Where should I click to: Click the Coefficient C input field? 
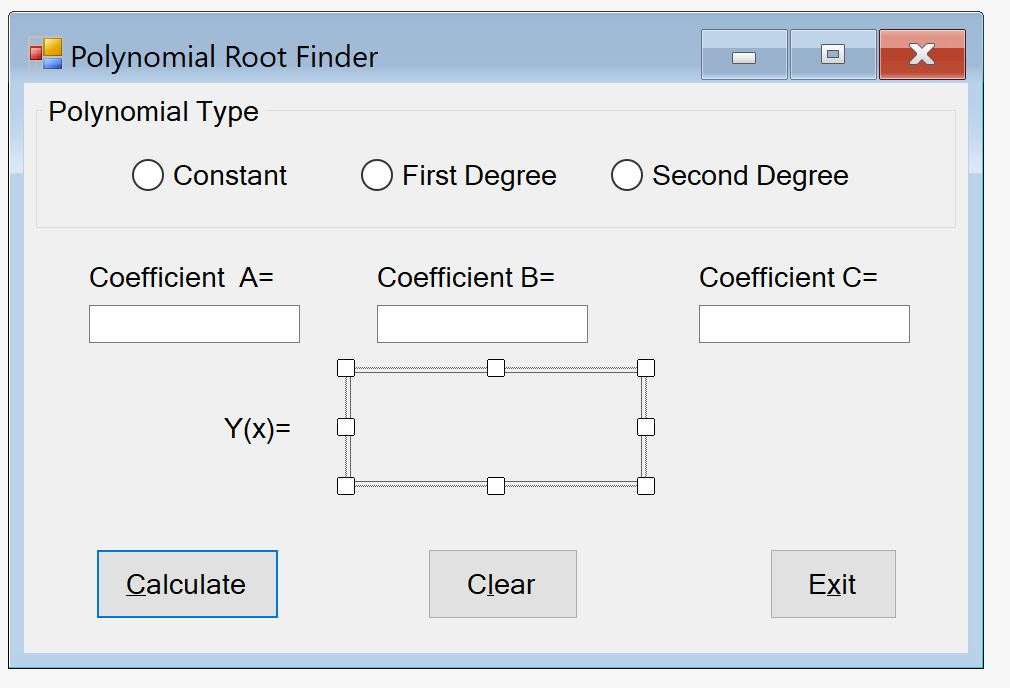tap(804, 323)
